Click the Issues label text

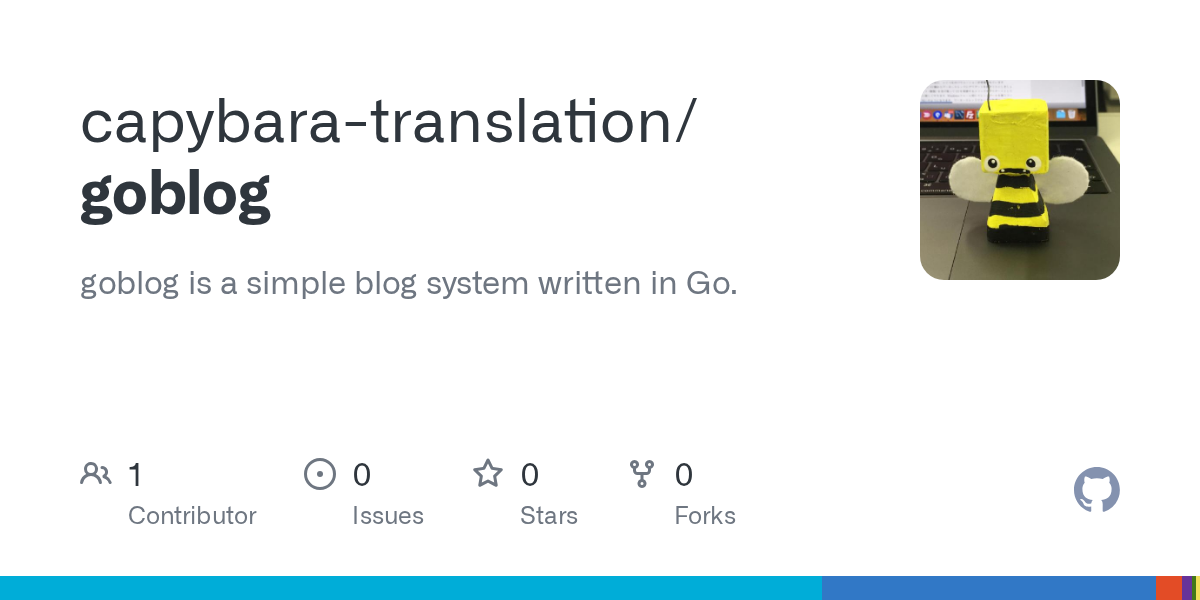(x=388, y=516)
